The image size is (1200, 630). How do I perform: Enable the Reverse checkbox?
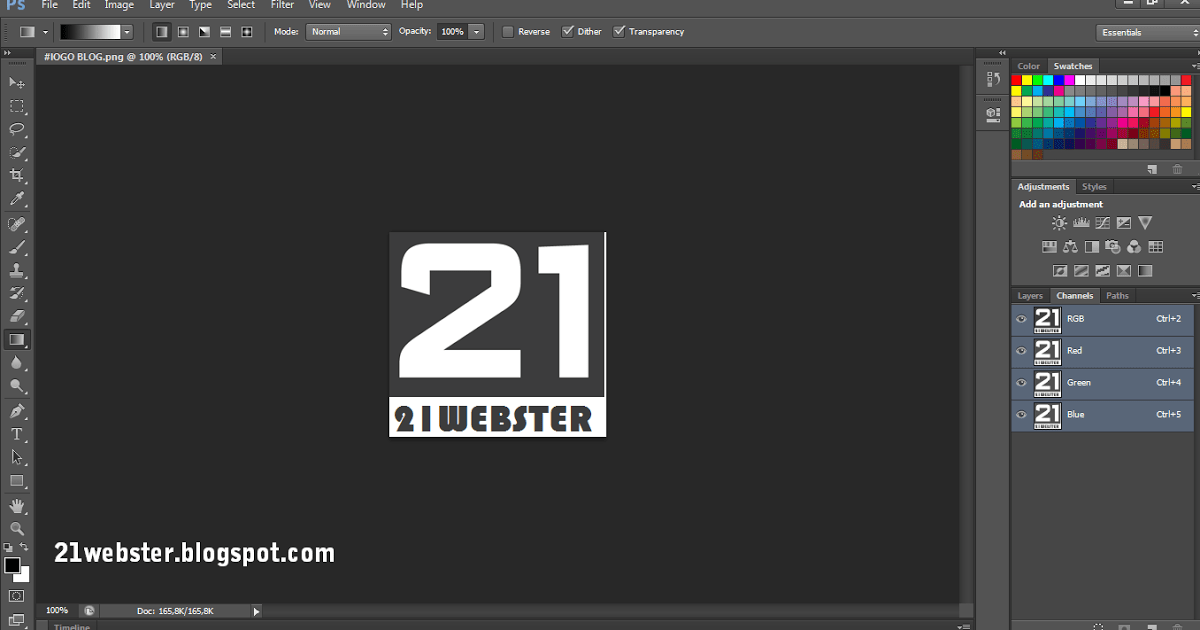pos(508,32)
